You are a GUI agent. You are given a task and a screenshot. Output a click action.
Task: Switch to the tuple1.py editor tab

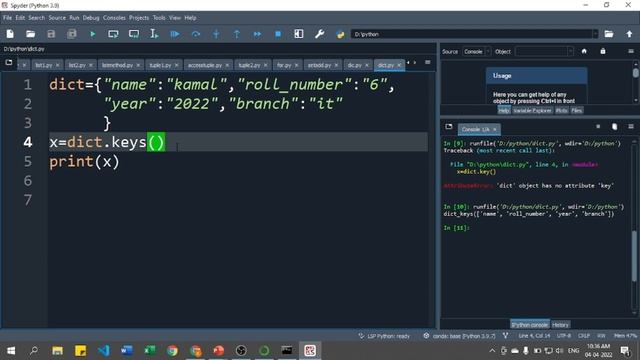[x=160, y=65]
